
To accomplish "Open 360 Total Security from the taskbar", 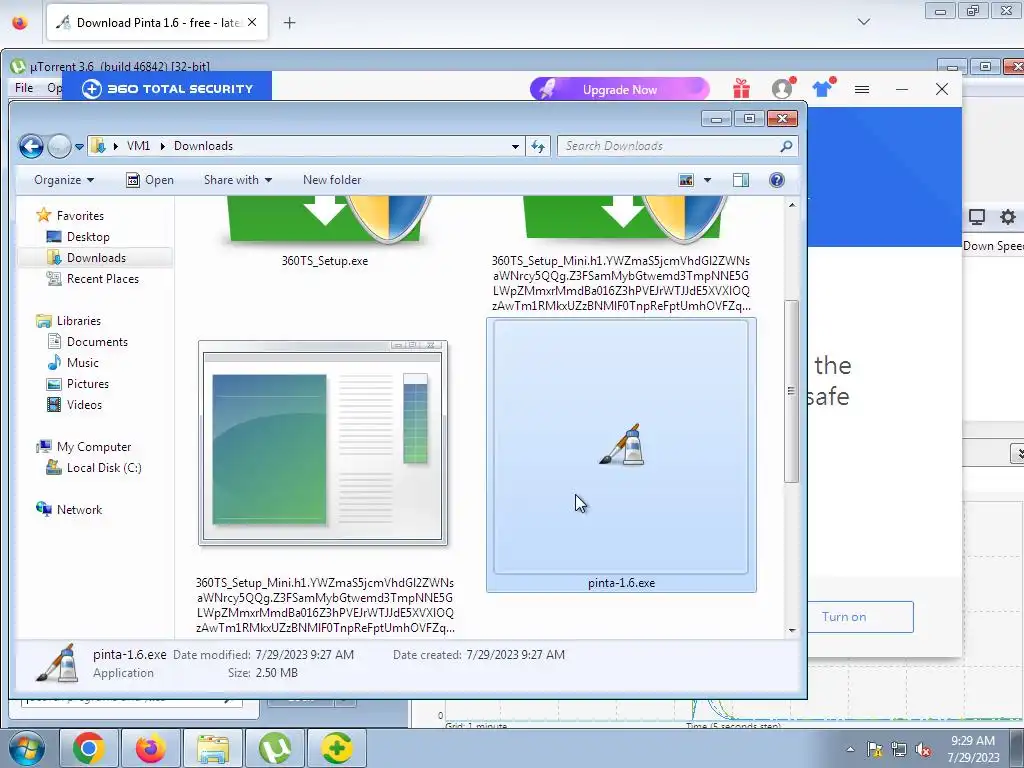I will click(337, 748).
